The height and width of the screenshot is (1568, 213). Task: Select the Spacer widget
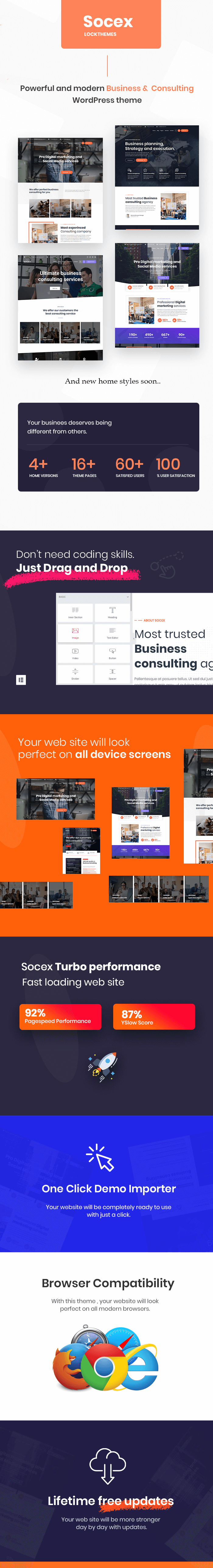point(112,674)
